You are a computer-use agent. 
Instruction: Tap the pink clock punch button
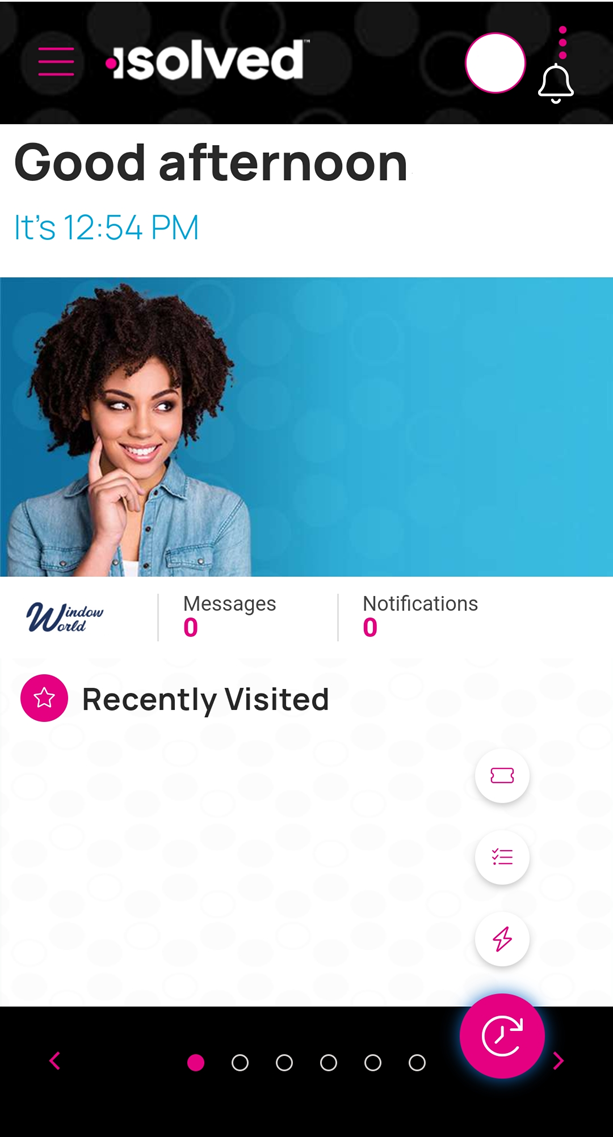coord(502,1035)
